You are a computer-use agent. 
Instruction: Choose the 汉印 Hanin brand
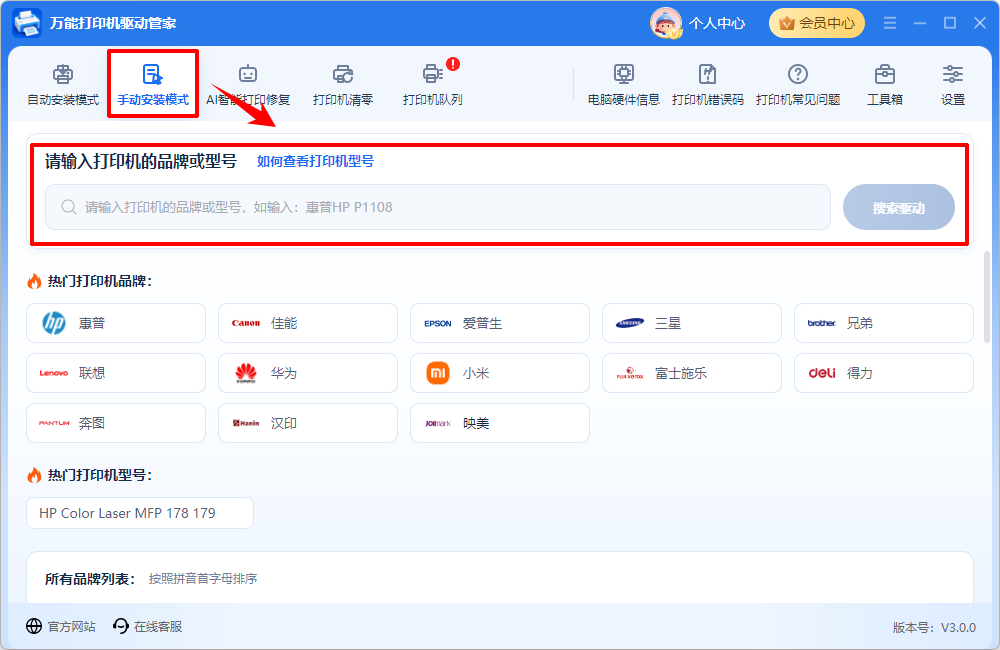(308, 423)
